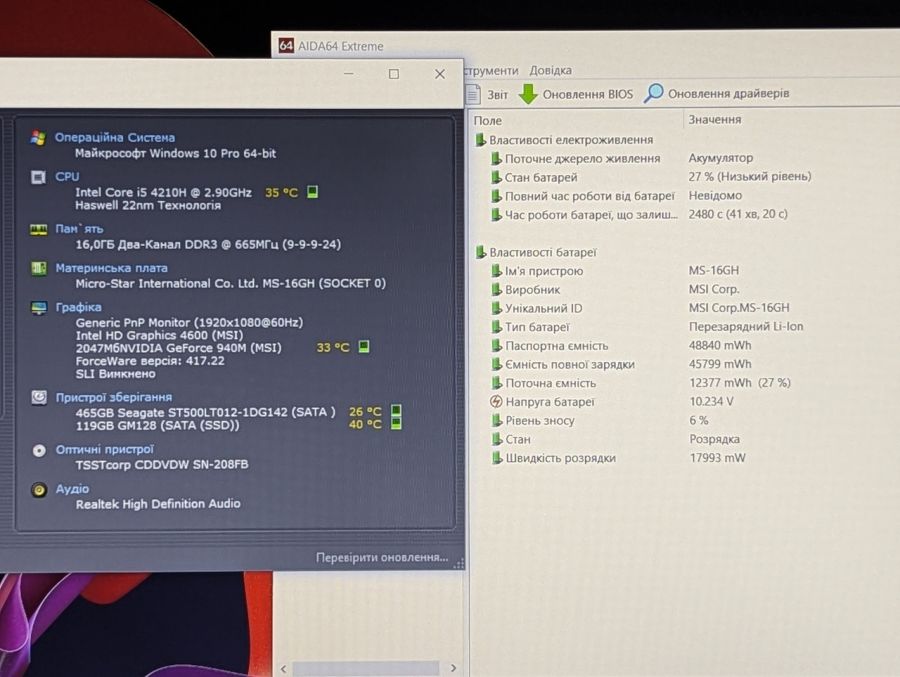Click icon beside Повний час роботи від батареї

pos(496,196)
